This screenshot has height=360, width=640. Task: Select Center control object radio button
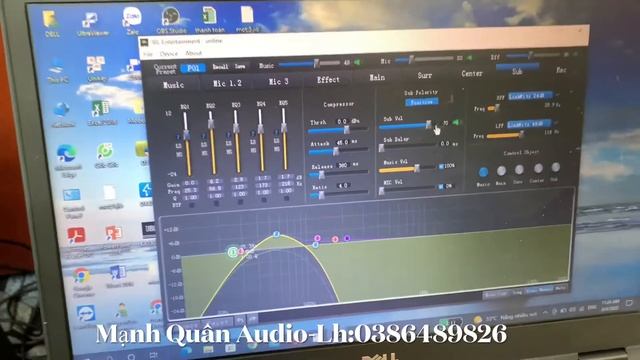tap(538, 168)
